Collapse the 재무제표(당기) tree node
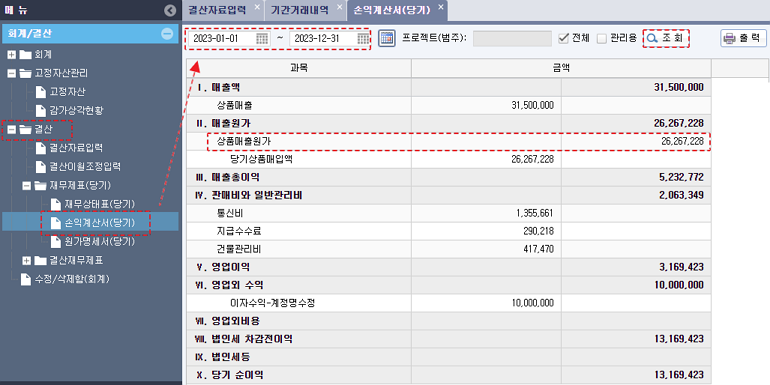Image resolution: width=770 pixels, height=385 pixels. pos(27,186)
